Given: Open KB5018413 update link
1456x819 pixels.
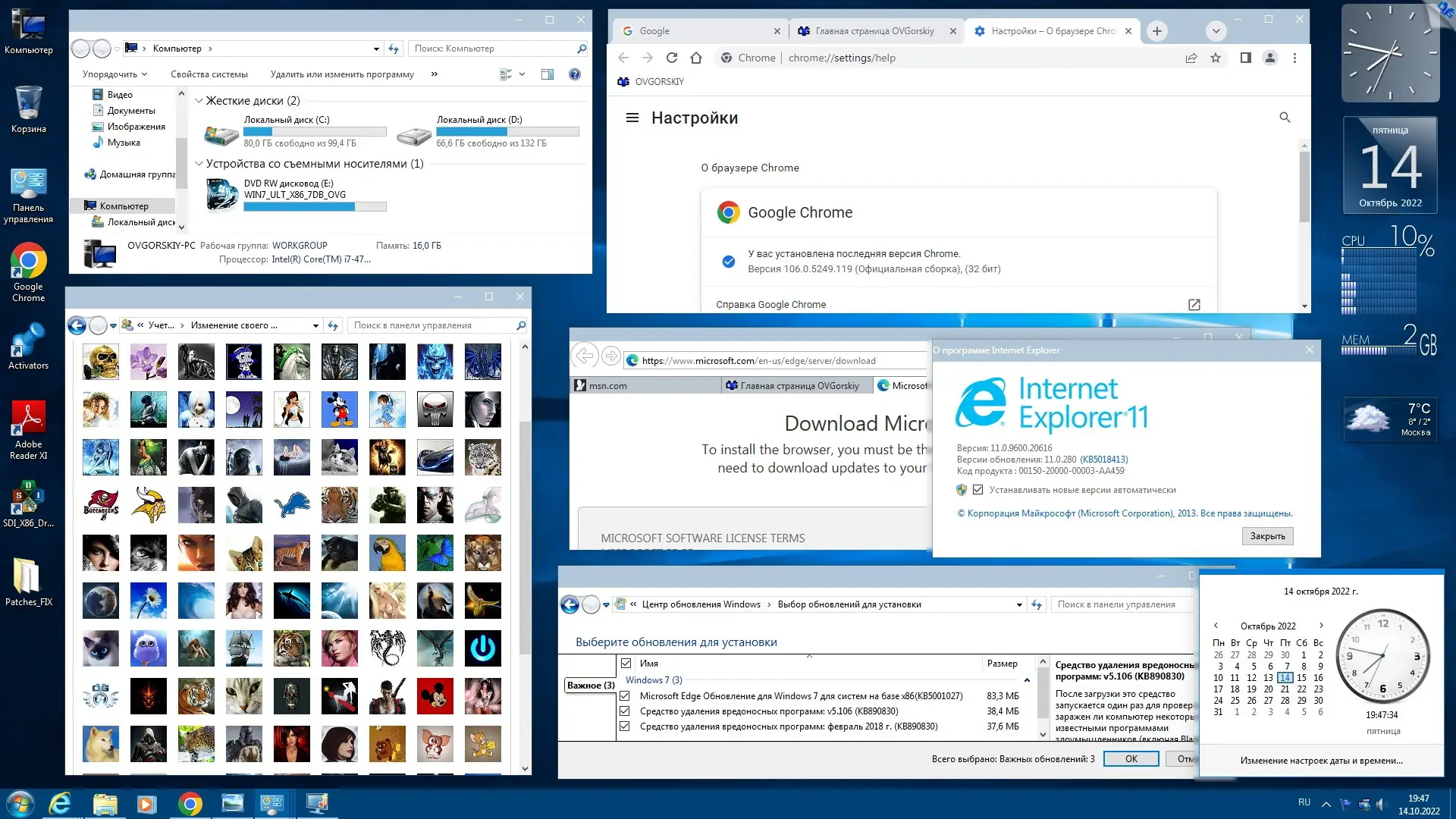Looking at the screenshot, I should click(x=1103, y=460).
